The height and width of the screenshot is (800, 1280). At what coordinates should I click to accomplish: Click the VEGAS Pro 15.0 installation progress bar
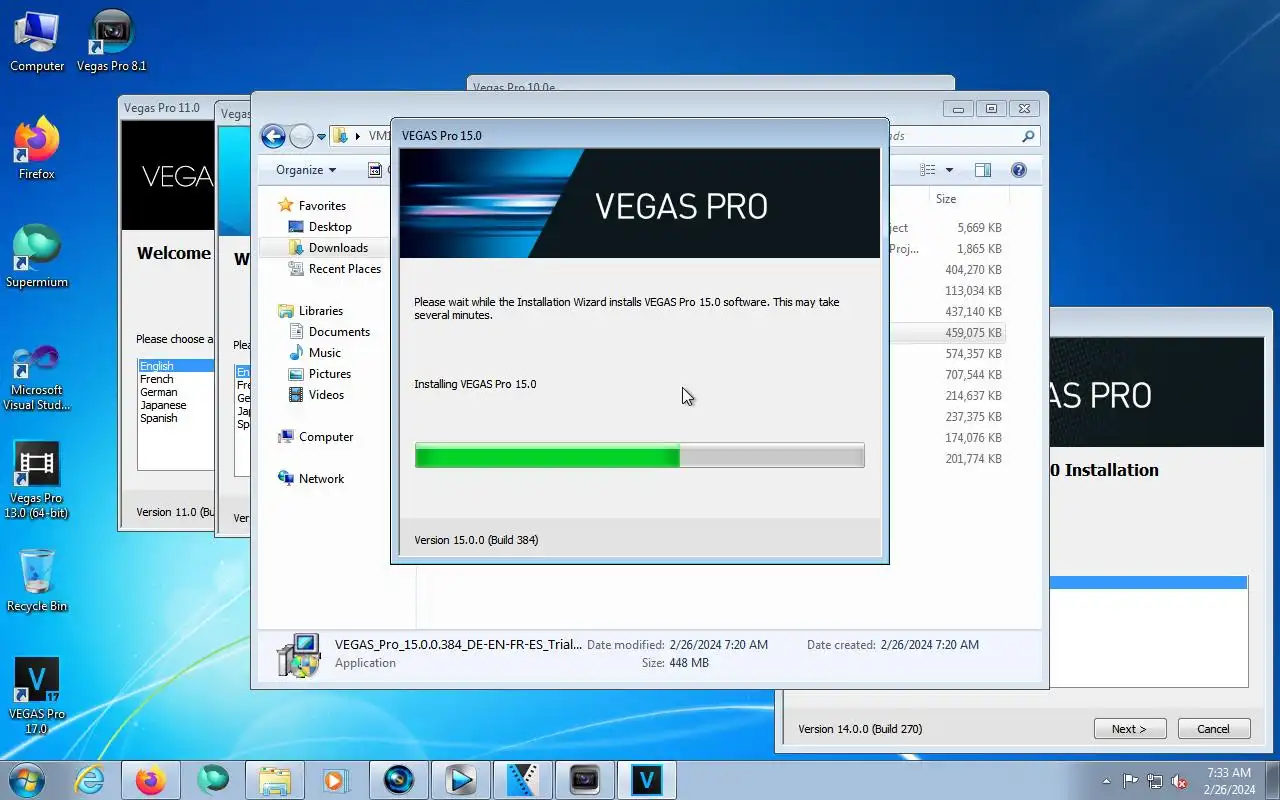pos(639,456)
